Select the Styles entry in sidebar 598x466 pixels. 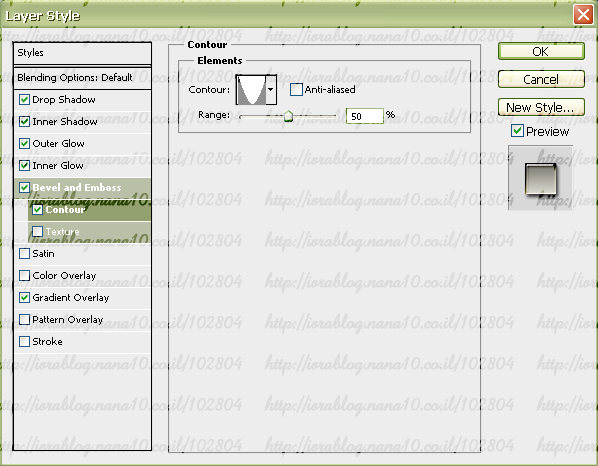pos(82,53)
